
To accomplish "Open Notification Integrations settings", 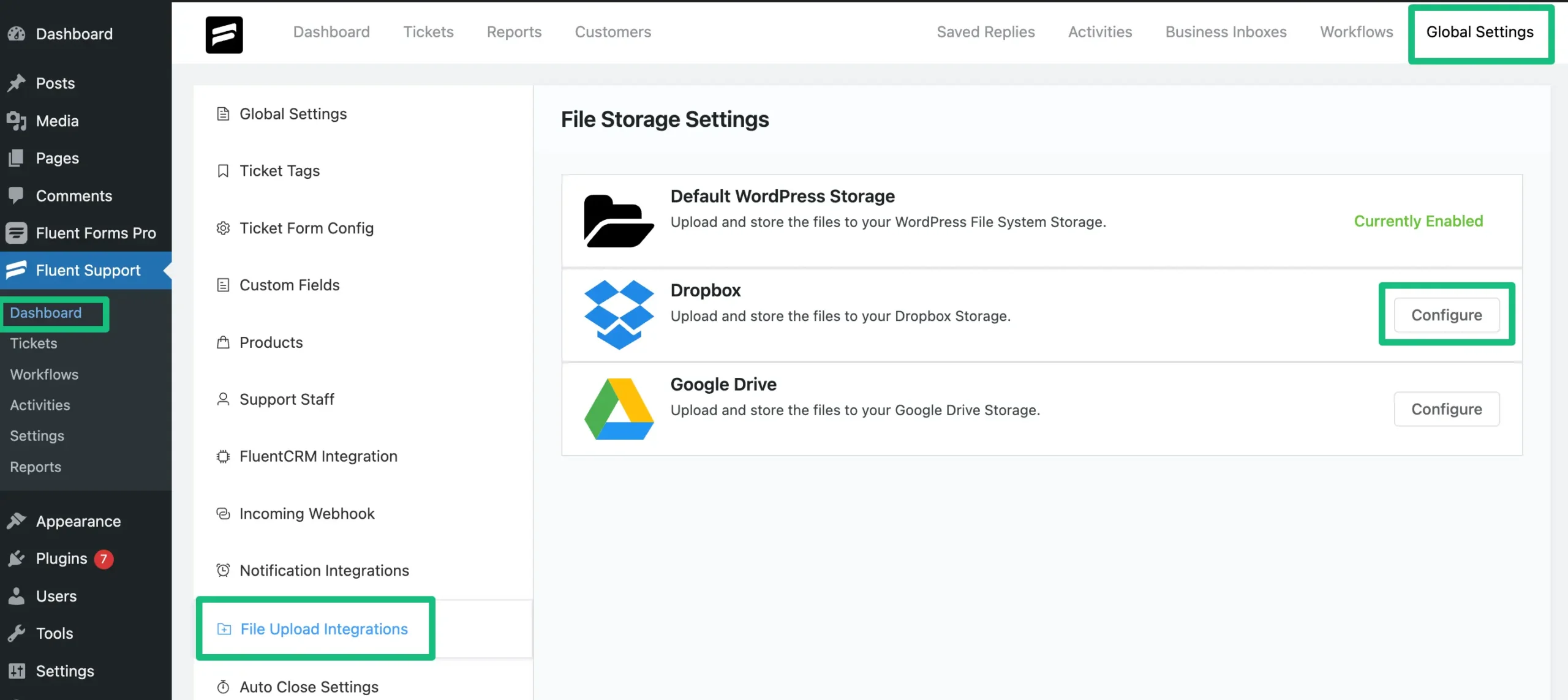I will point(363,570).
